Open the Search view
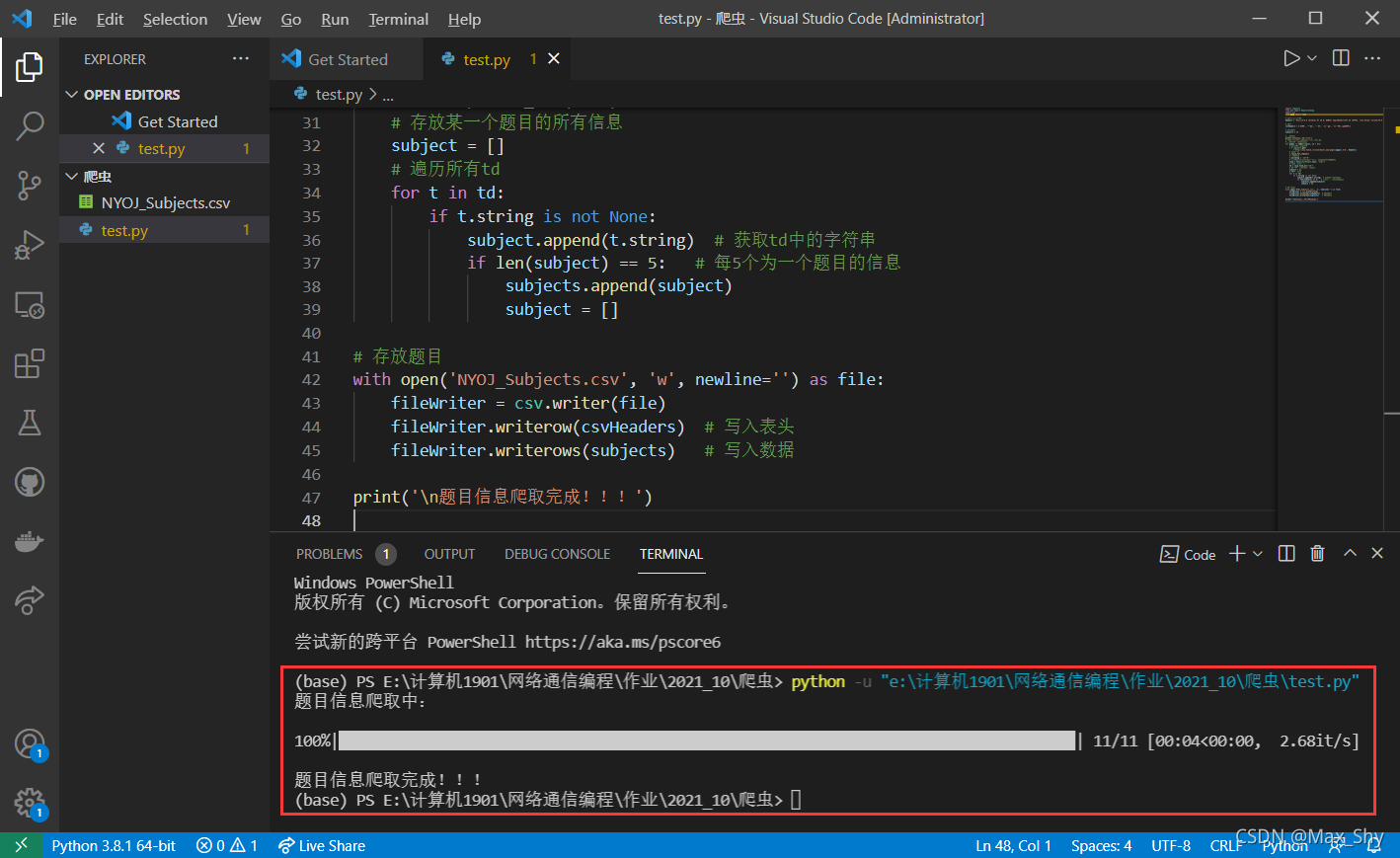Viewport: 1400px width, 858px height. coord(30,125)
